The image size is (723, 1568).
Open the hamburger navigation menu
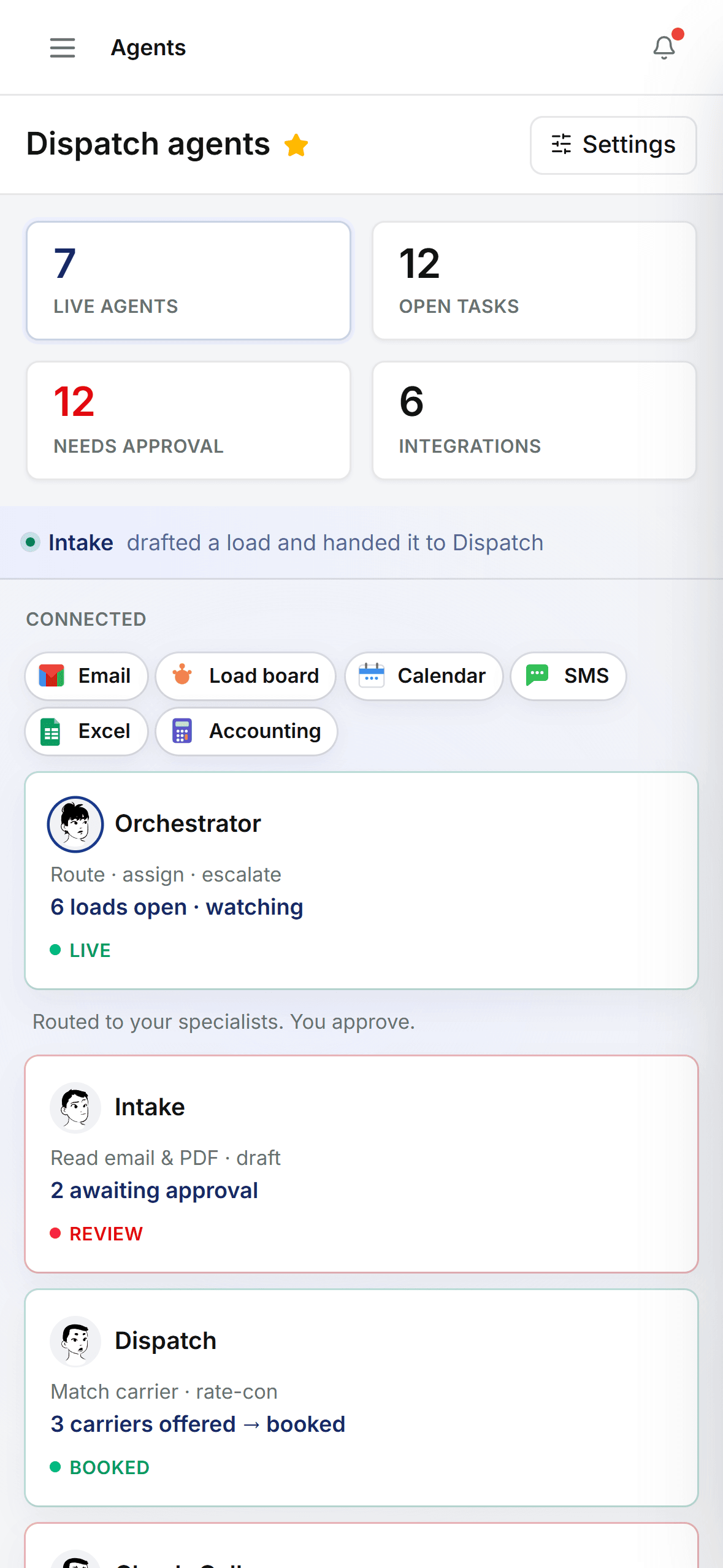coord(63,48)
